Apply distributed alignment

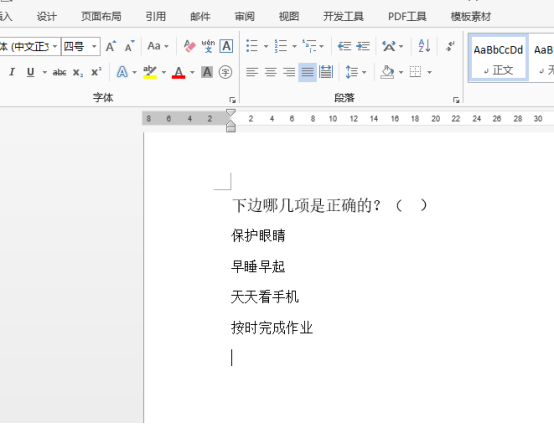click(326, 72)
